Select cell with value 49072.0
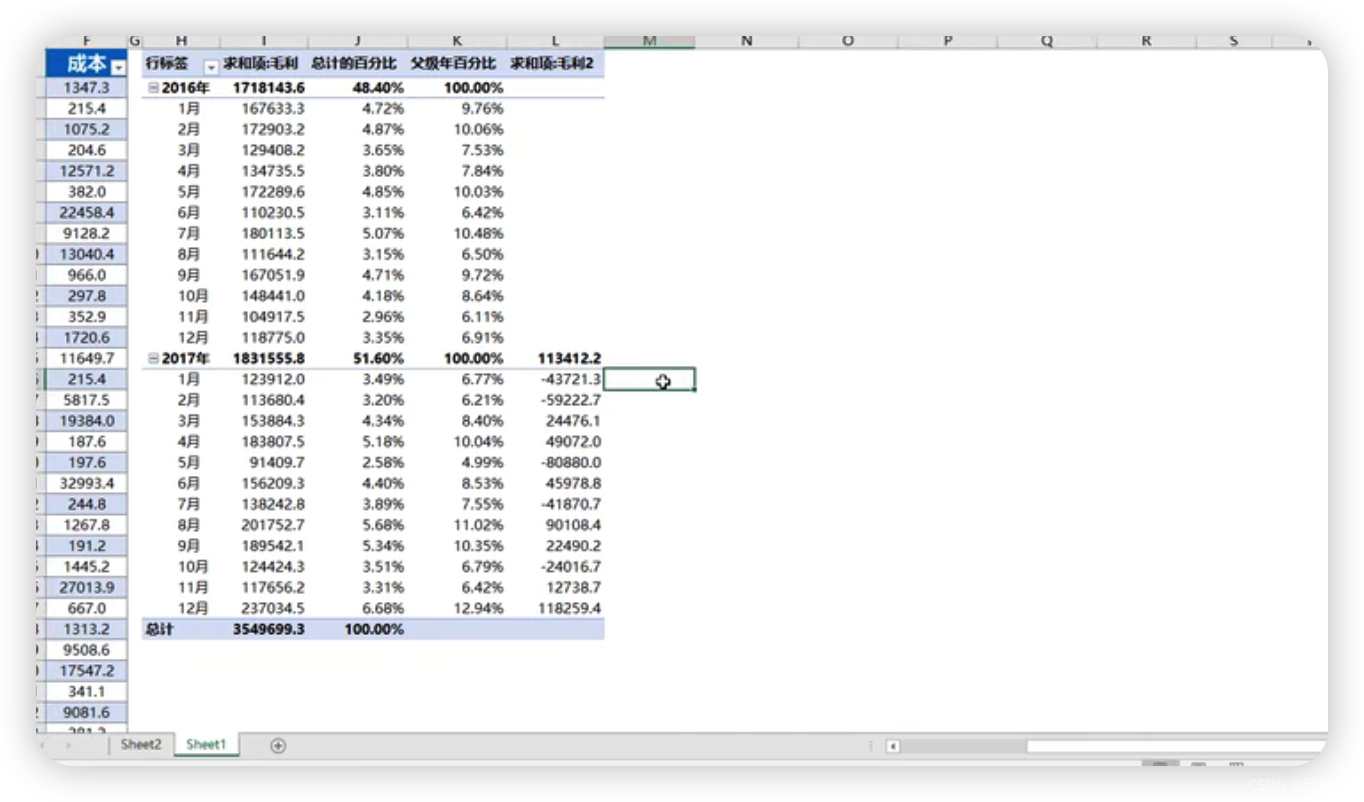Image resolution: width=1364 pixels, height=802 pixels. [x=555, y=442]
